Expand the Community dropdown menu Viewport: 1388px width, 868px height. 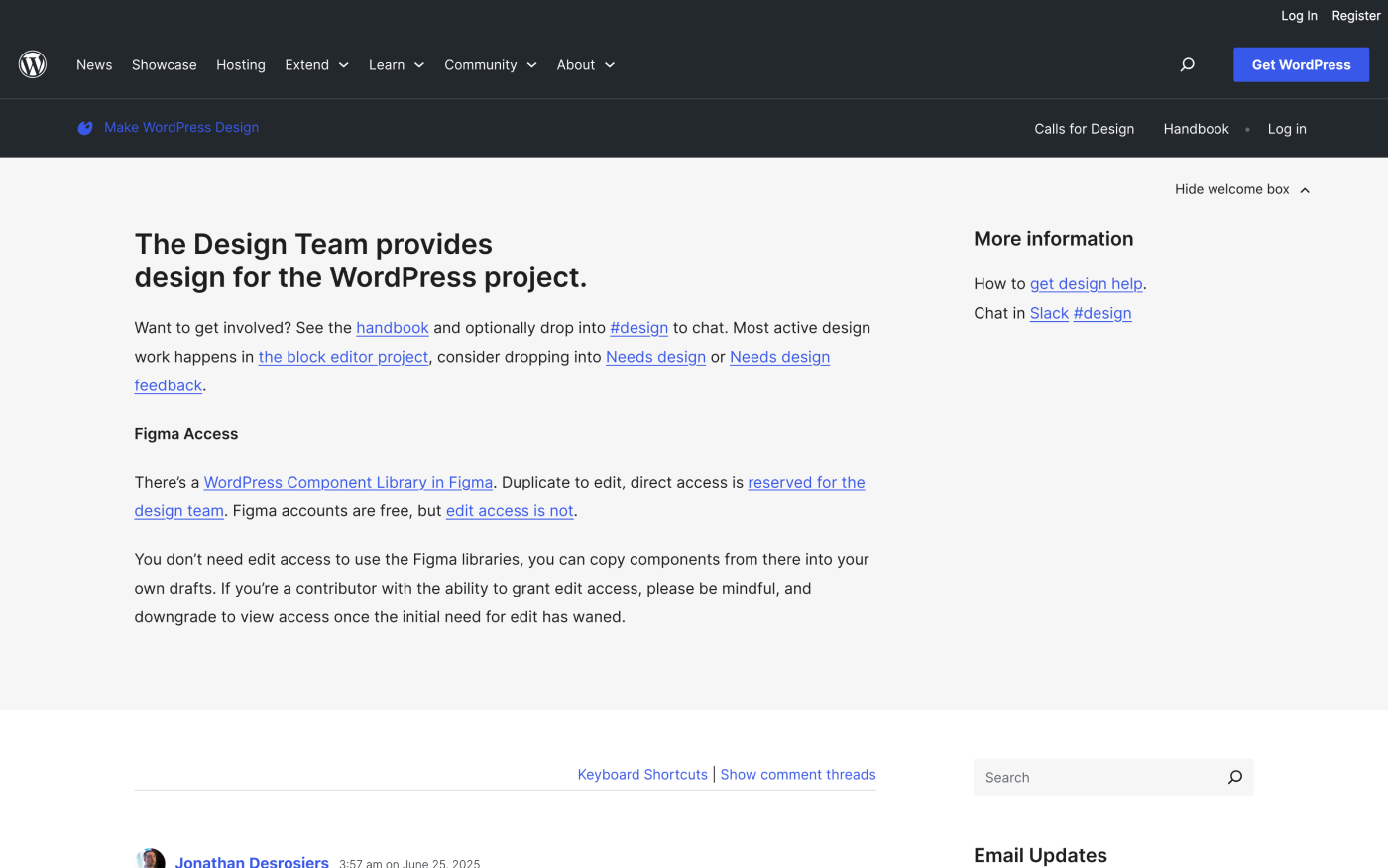point(490,64)
